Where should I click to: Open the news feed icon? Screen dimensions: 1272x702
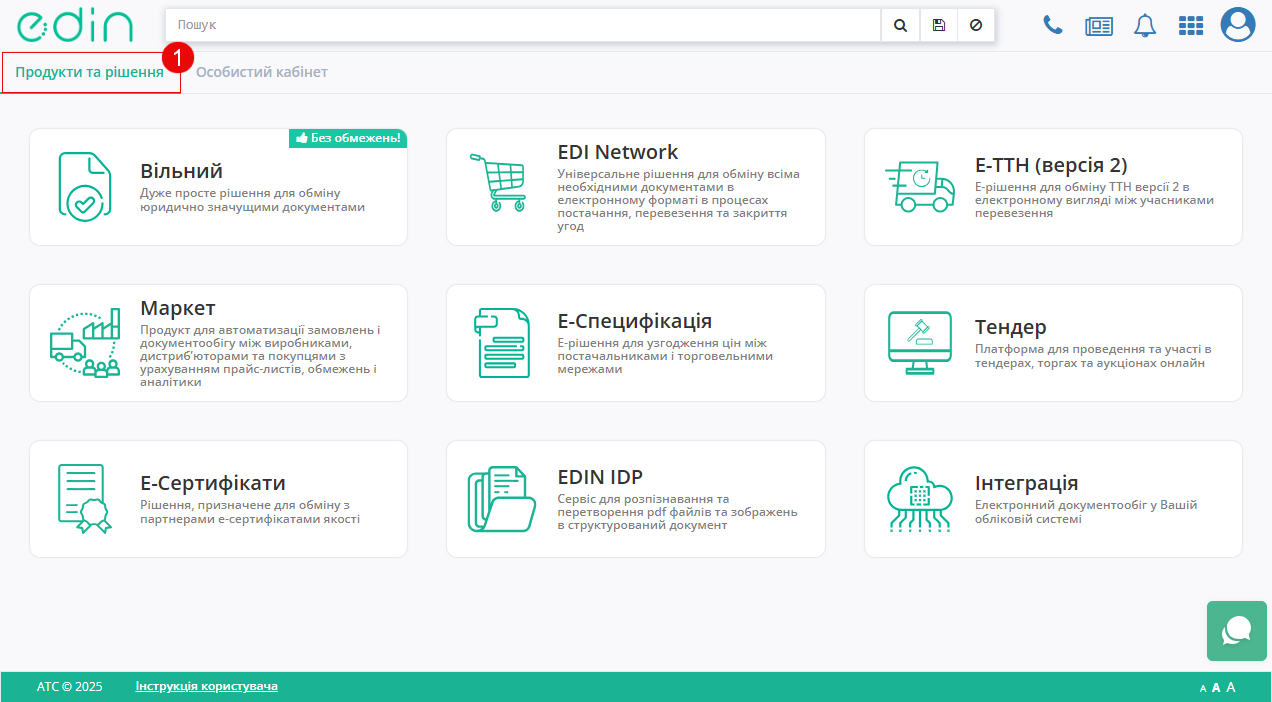click(x=1099, y=26)
